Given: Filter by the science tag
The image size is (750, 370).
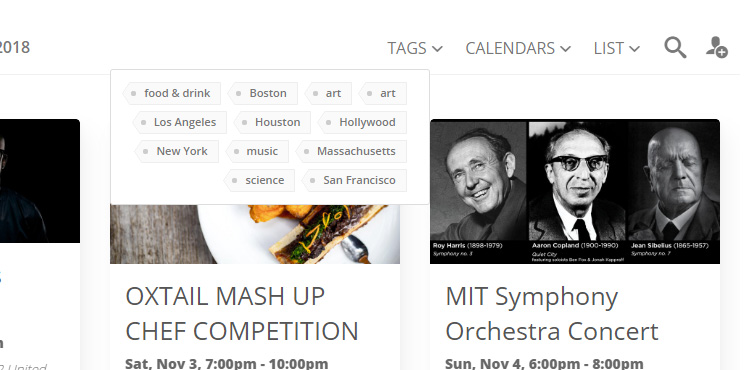Looking at the screenshot, I should (x=259, y=180).
